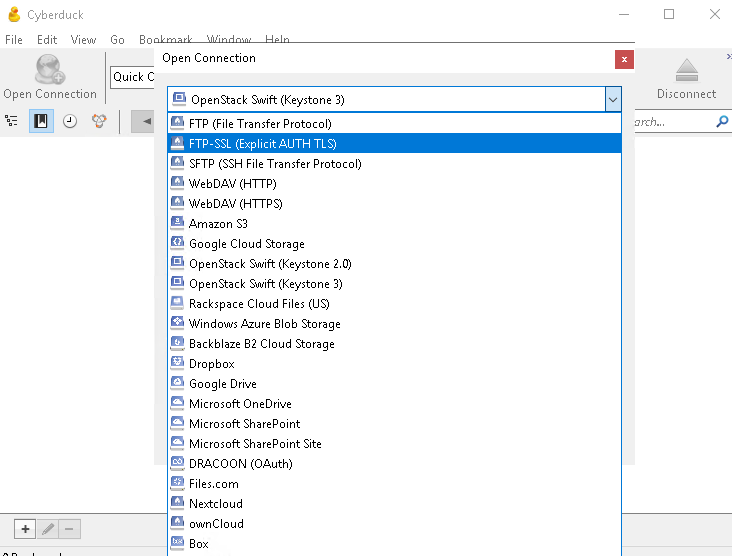Toggle the Bookmarks view icon

(x=41, y=121)
